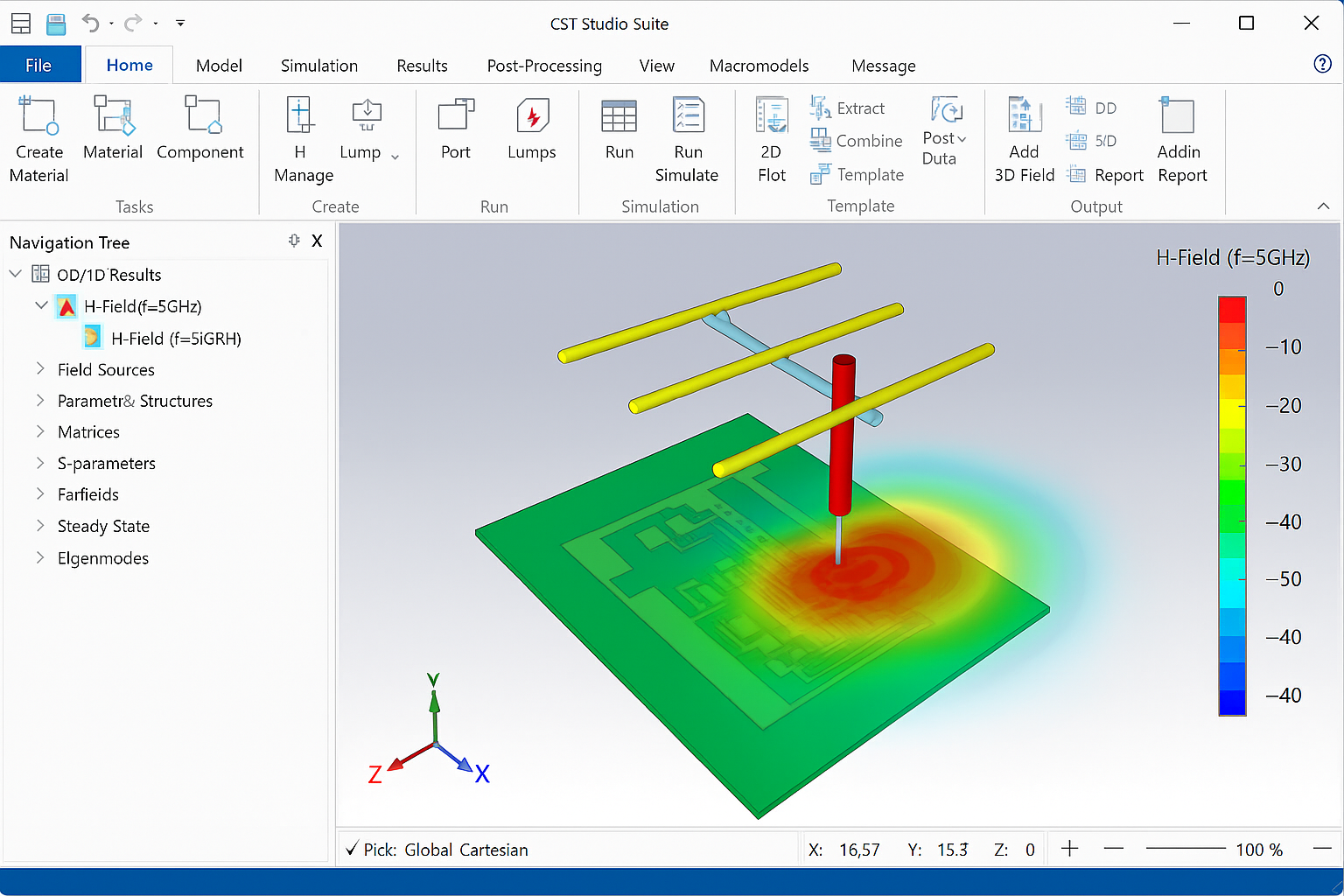Screen dimensions: 1344x896
Task: Click the 5/D output icon
Action: [x=1075, y=140]
